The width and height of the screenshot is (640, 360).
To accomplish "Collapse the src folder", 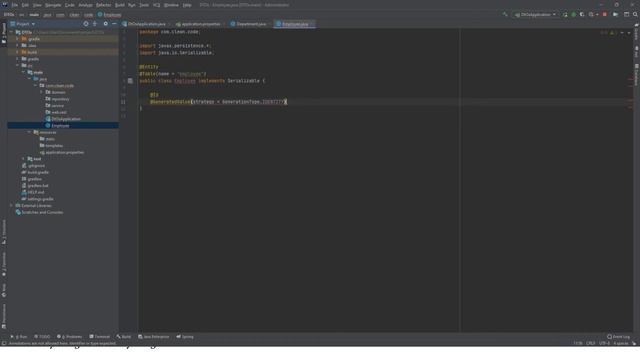I will coord(17,66).
